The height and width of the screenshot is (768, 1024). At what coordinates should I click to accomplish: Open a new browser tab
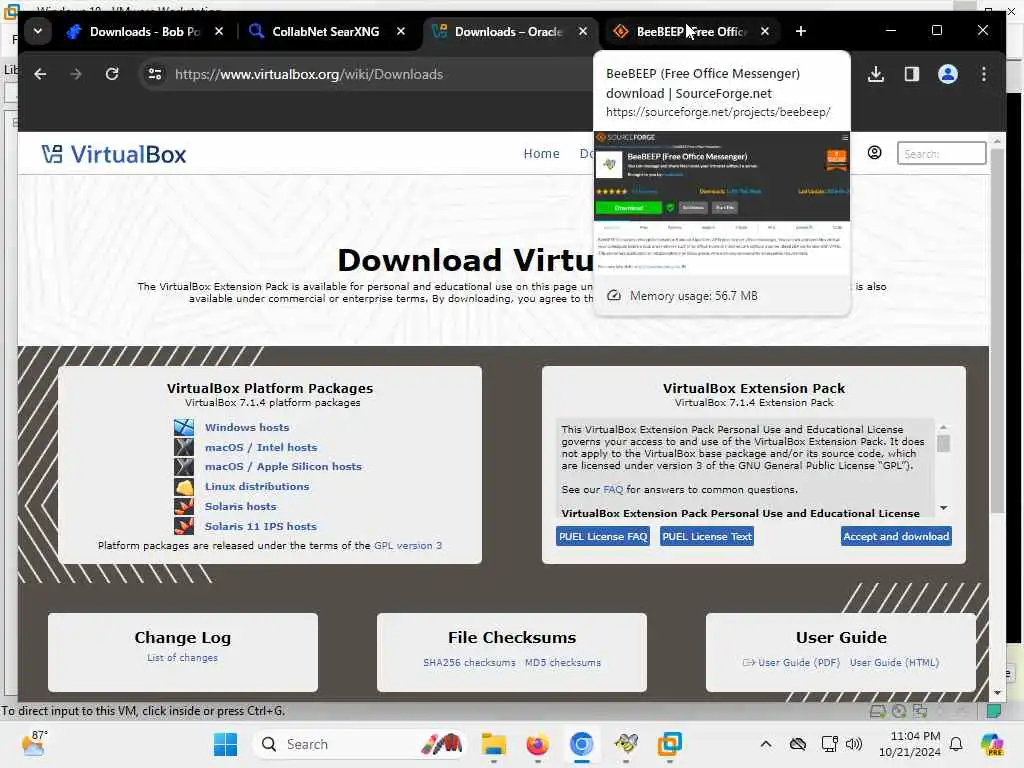tap(801, 31)
